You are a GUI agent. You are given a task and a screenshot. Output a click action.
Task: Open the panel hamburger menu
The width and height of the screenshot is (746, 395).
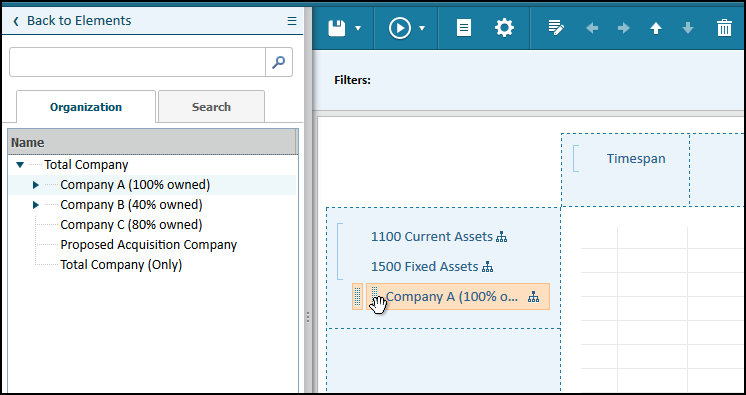pos(292,21)
